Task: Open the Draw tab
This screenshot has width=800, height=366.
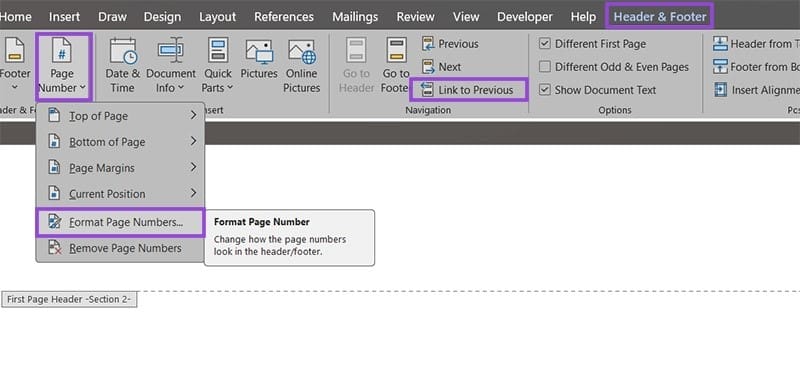Action: (x=112, y=17)
